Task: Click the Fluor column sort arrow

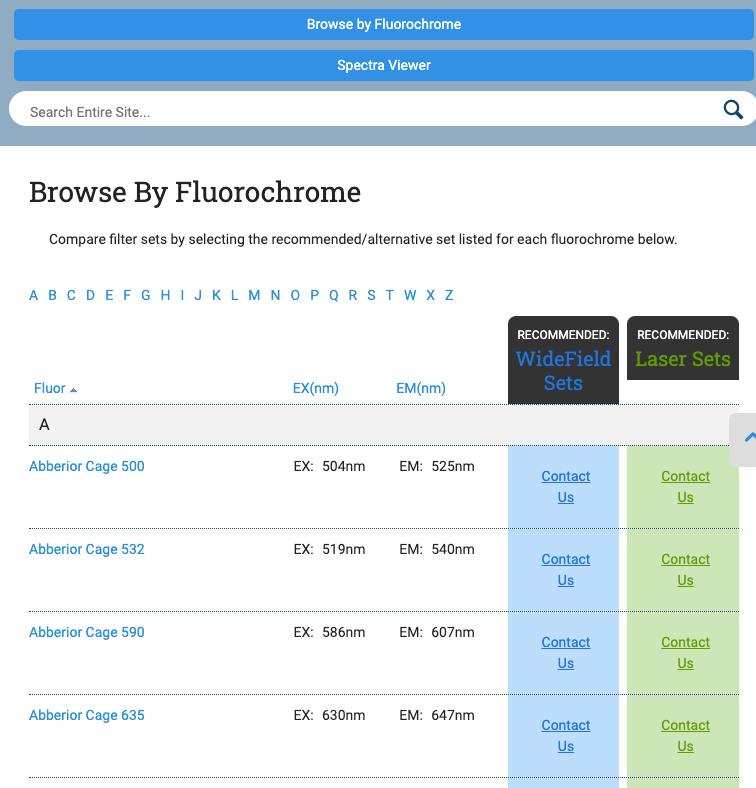Action: click(x=73, y=389)
